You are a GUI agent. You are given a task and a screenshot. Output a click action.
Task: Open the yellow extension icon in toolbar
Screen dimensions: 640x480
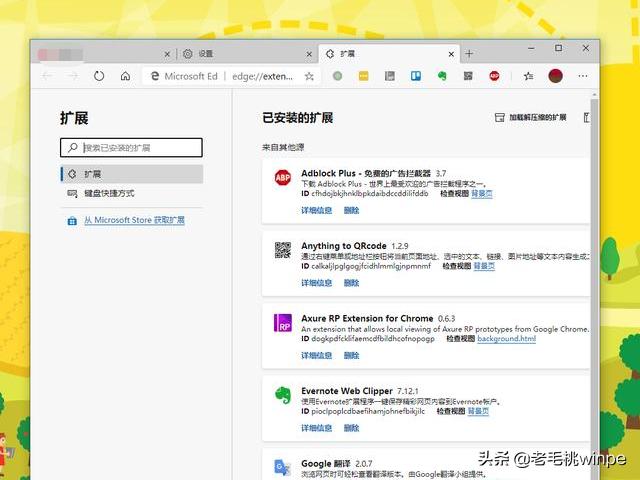[363, 76]
